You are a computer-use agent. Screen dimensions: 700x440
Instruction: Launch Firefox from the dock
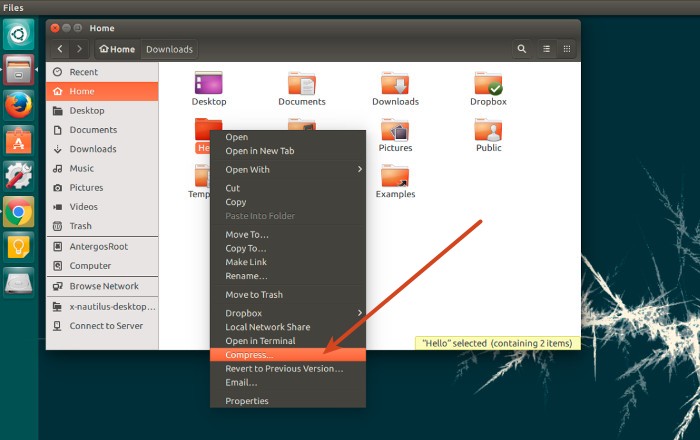[18, 105]
